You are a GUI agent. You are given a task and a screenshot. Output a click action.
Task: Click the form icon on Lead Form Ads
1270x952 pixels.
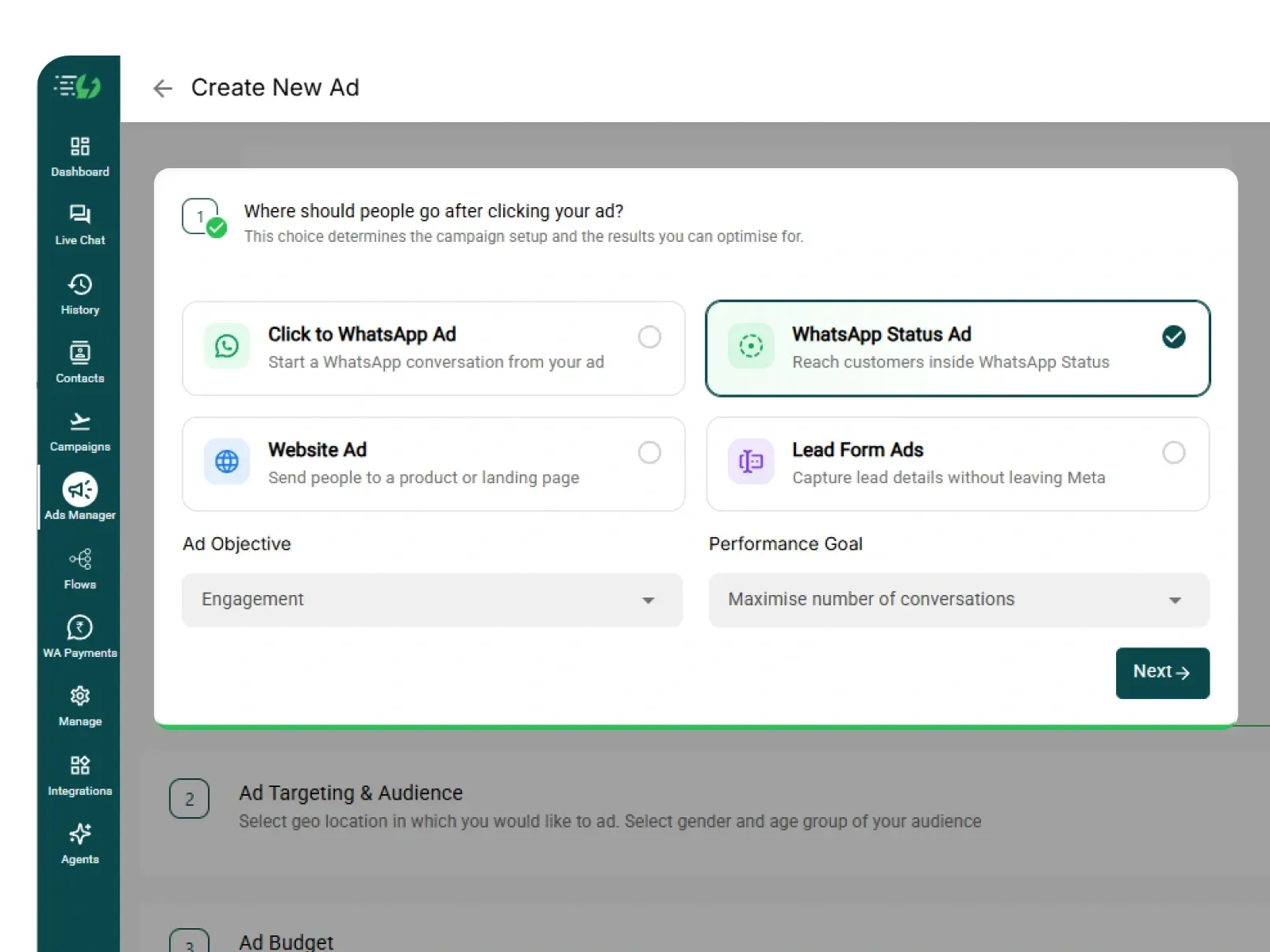pyautogui.click(x=751, y=462)
